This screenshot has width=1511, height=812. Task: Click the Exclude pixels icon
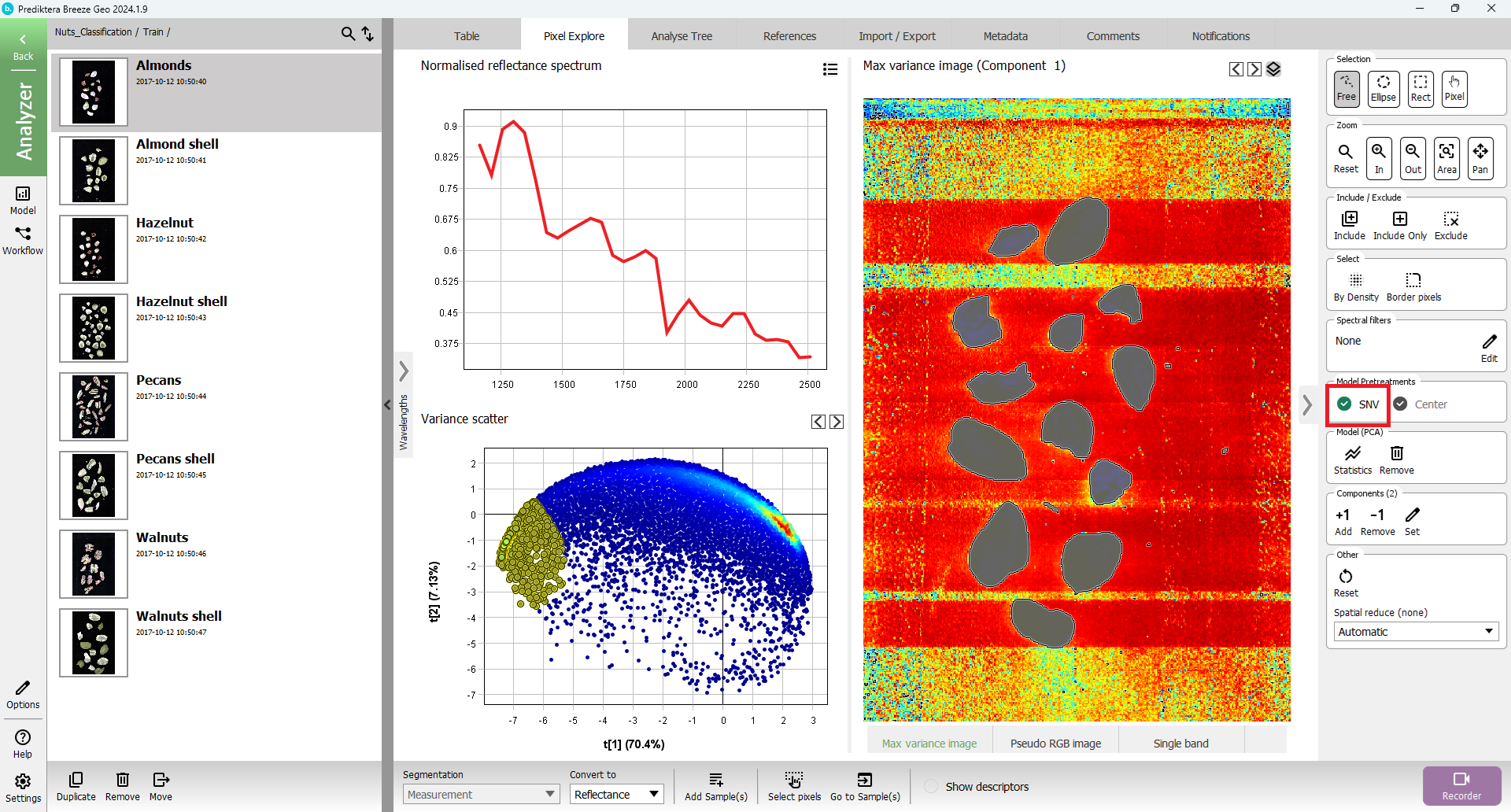(x=1450, y=224)
